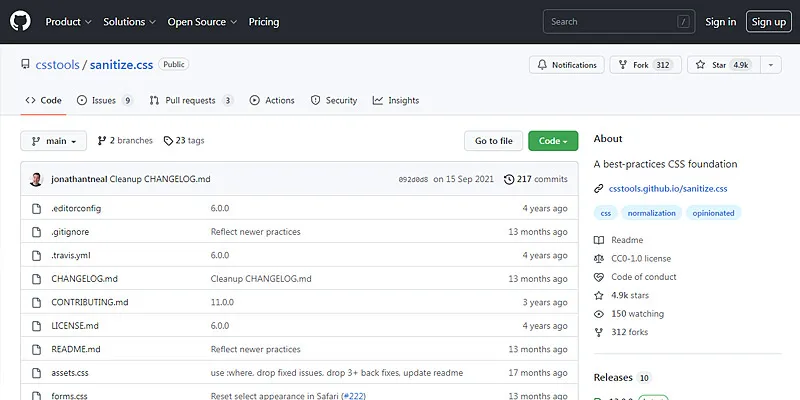Click the GitHub logo icon
This screenshot has width=800, height=400.
[x=21, y=21]
